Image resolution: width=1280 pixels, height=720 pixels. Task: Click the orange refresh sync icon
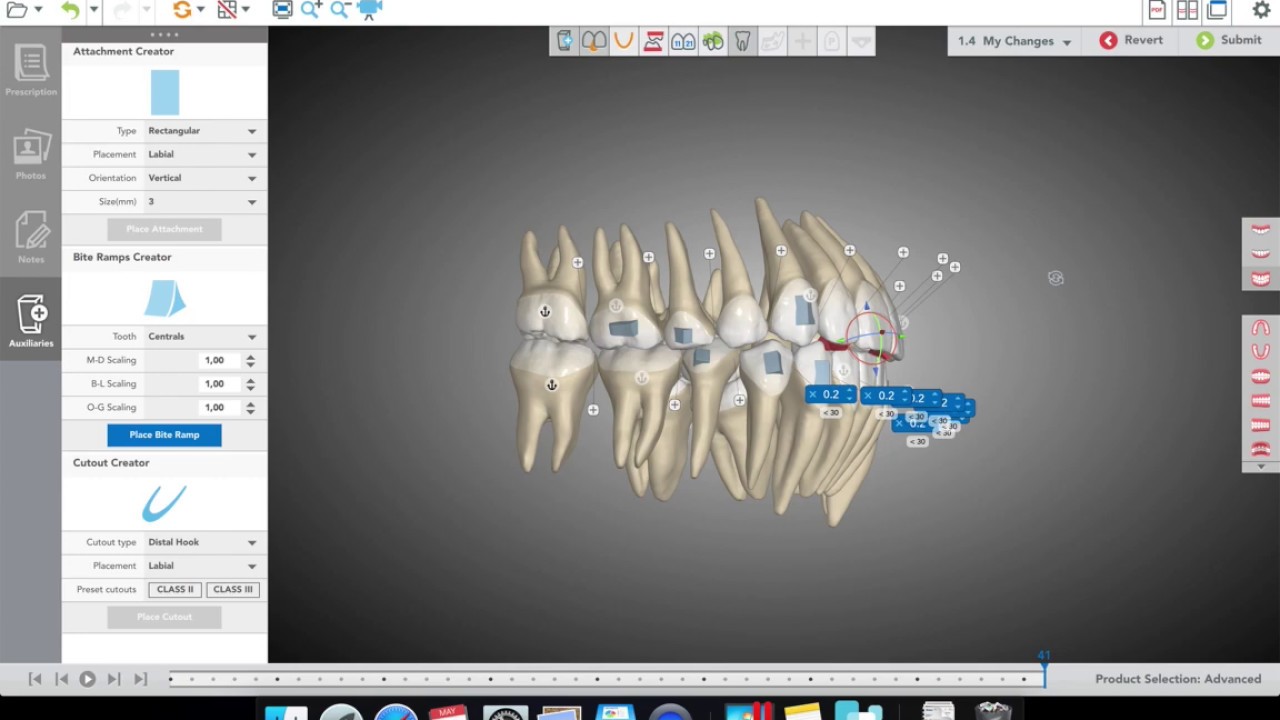181,10
